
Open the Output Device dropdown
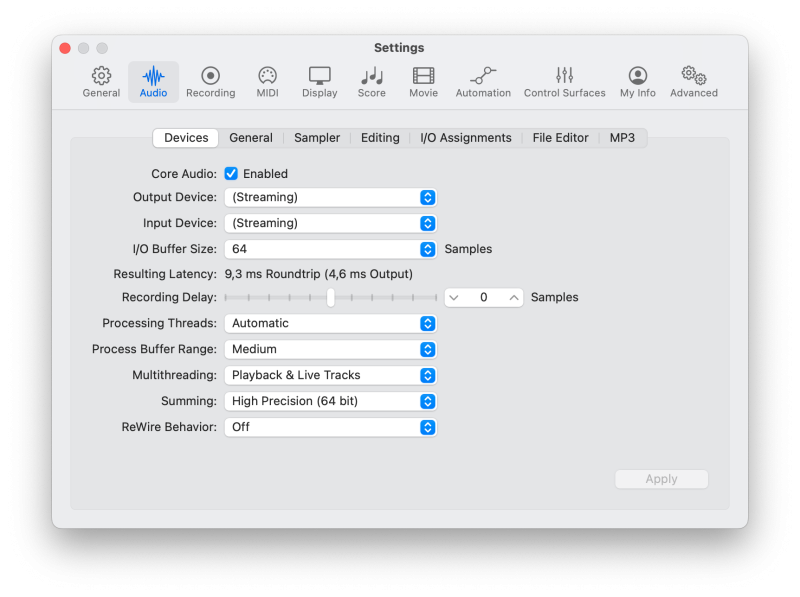pos(330,197)
